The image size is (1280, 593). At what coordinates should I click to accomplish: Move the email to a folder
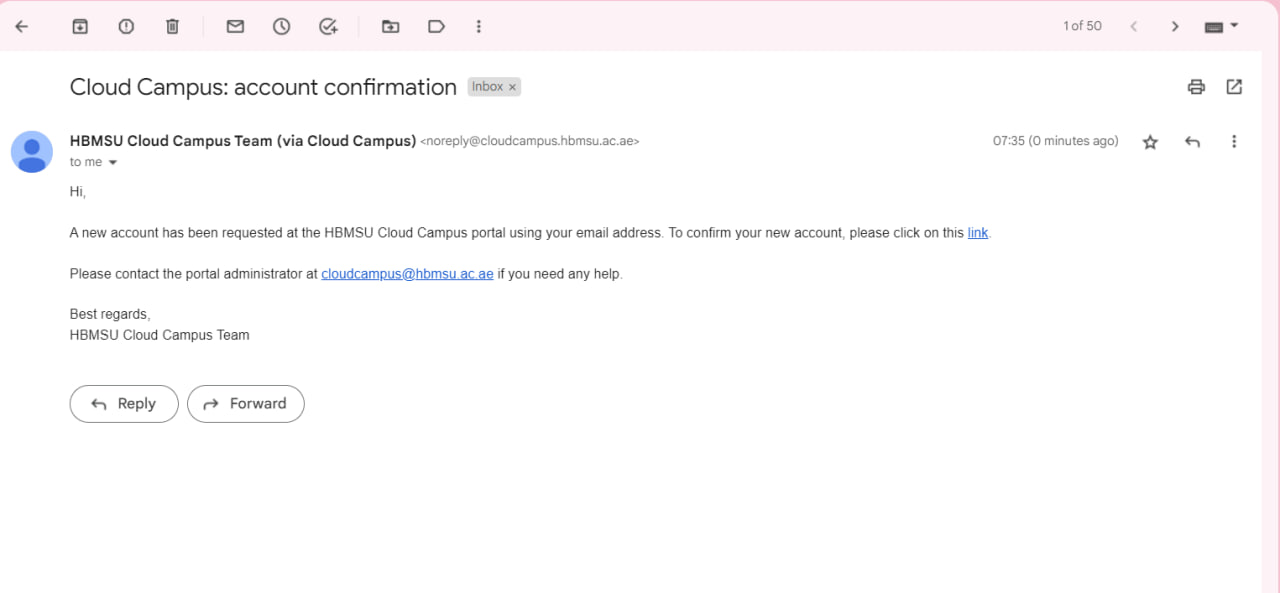click(390, 27)
